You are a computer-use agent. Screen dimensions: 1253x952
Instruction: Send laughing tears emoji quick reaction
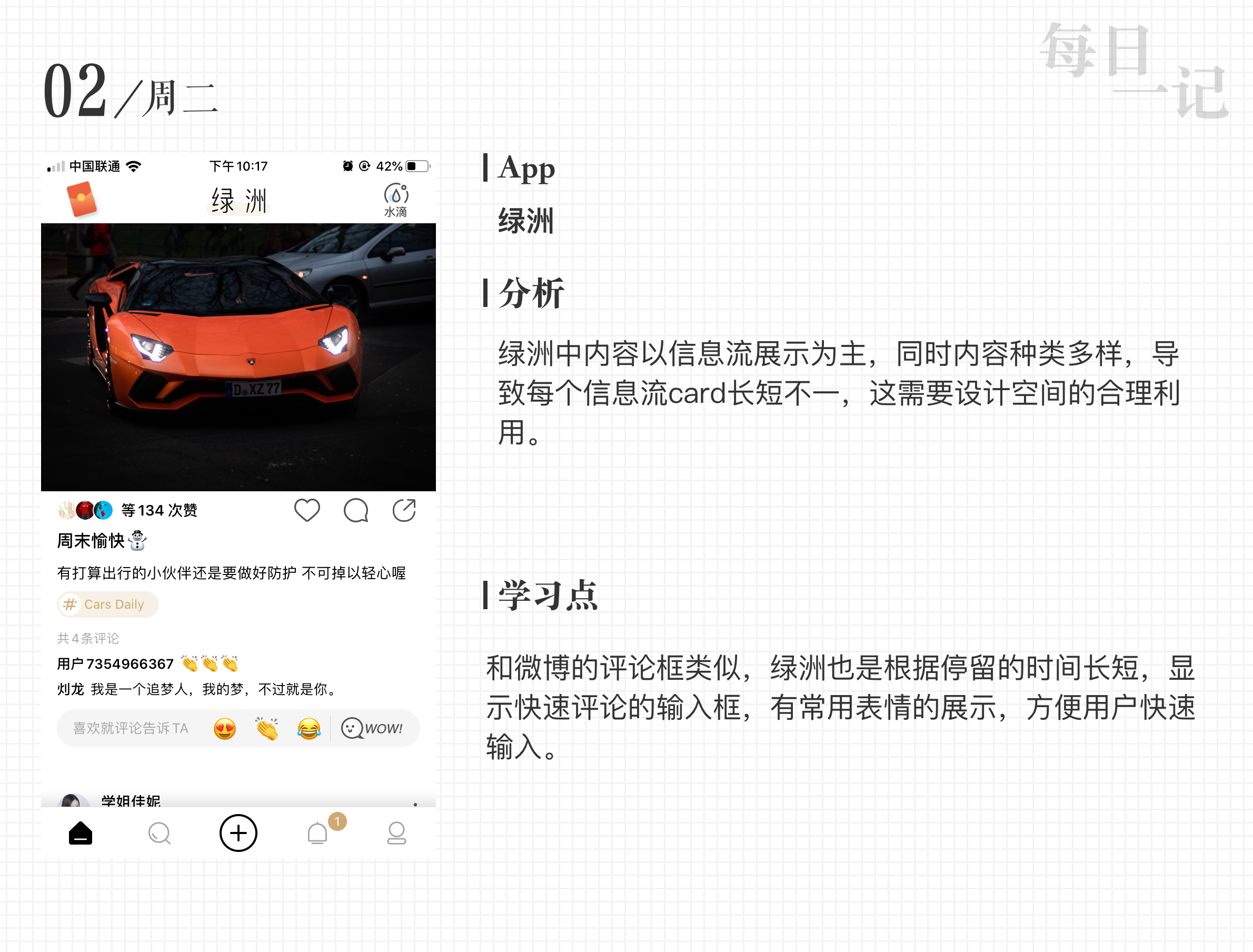pyautogui.click(x=309, y=728)
